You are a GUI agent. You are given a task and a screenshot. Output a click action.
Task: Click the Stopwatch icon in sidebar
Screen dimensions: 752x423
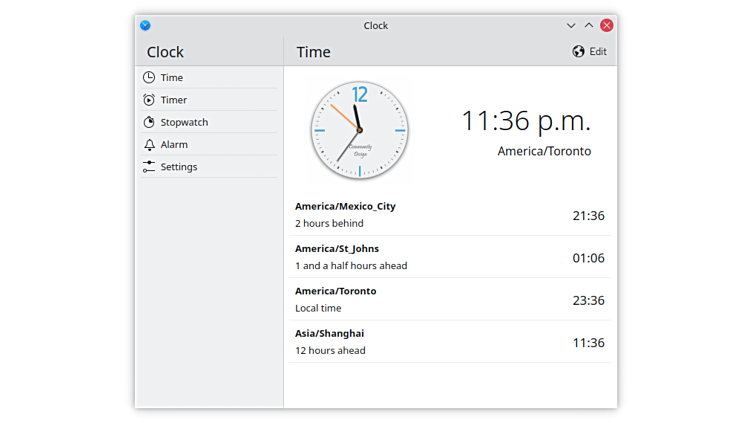[x=149, y=122]
